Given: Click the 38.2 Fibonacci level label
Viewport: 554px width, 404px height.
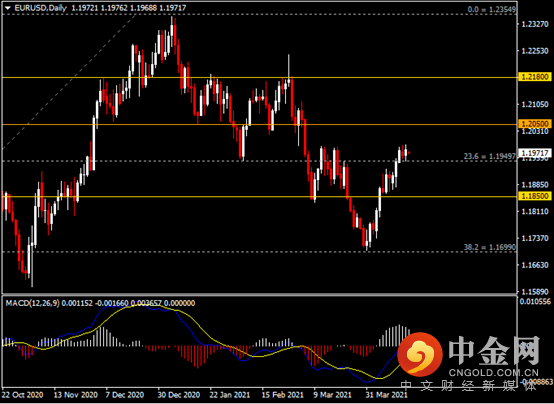Looking at the screenshot, I should click(x=489, y=247).
